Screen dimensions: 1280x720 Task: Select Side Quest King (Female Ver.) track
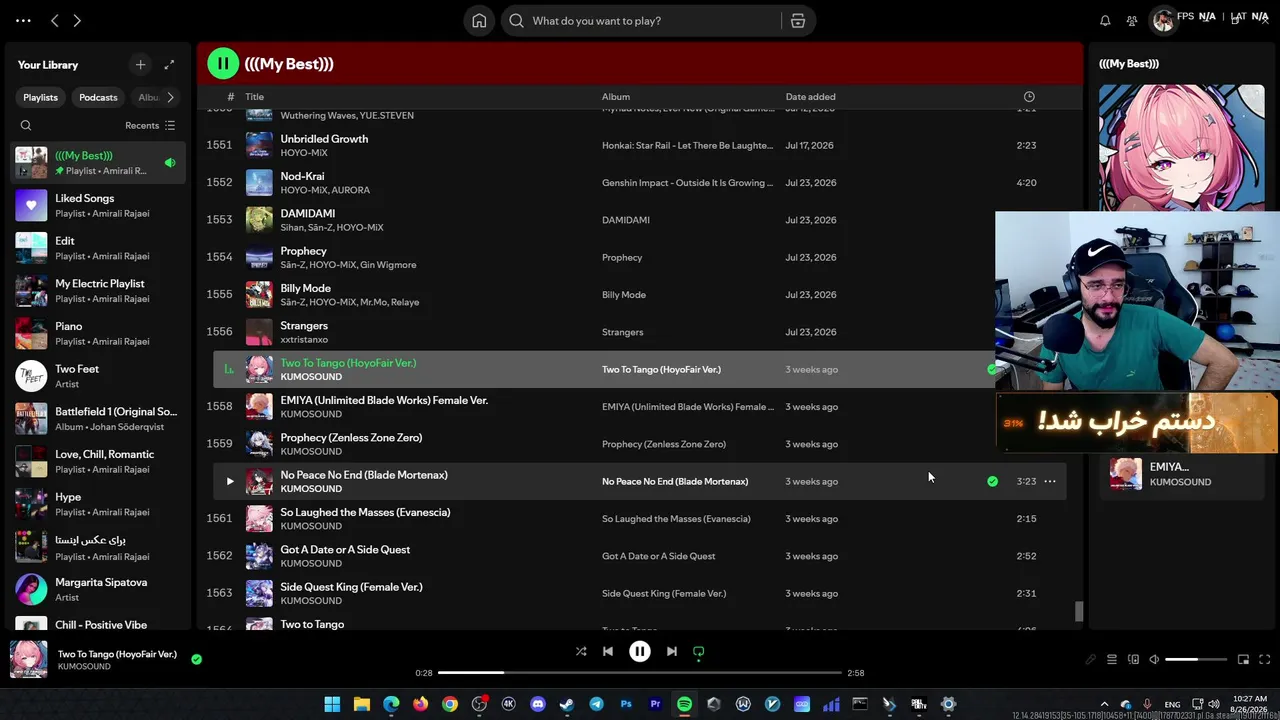click(x=351, y=587)
